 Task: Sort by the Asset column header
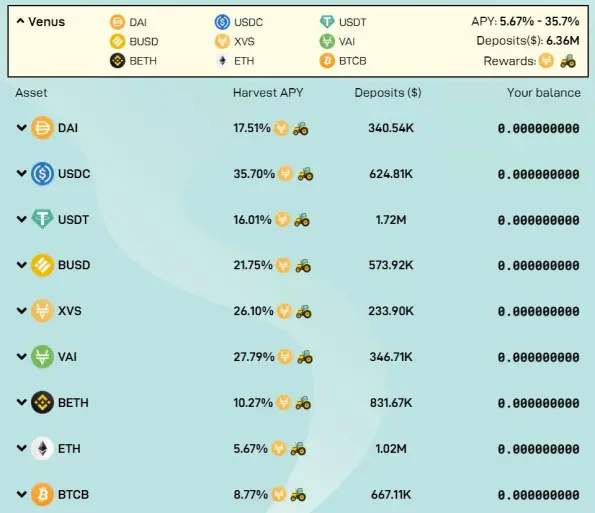point(31,93)
